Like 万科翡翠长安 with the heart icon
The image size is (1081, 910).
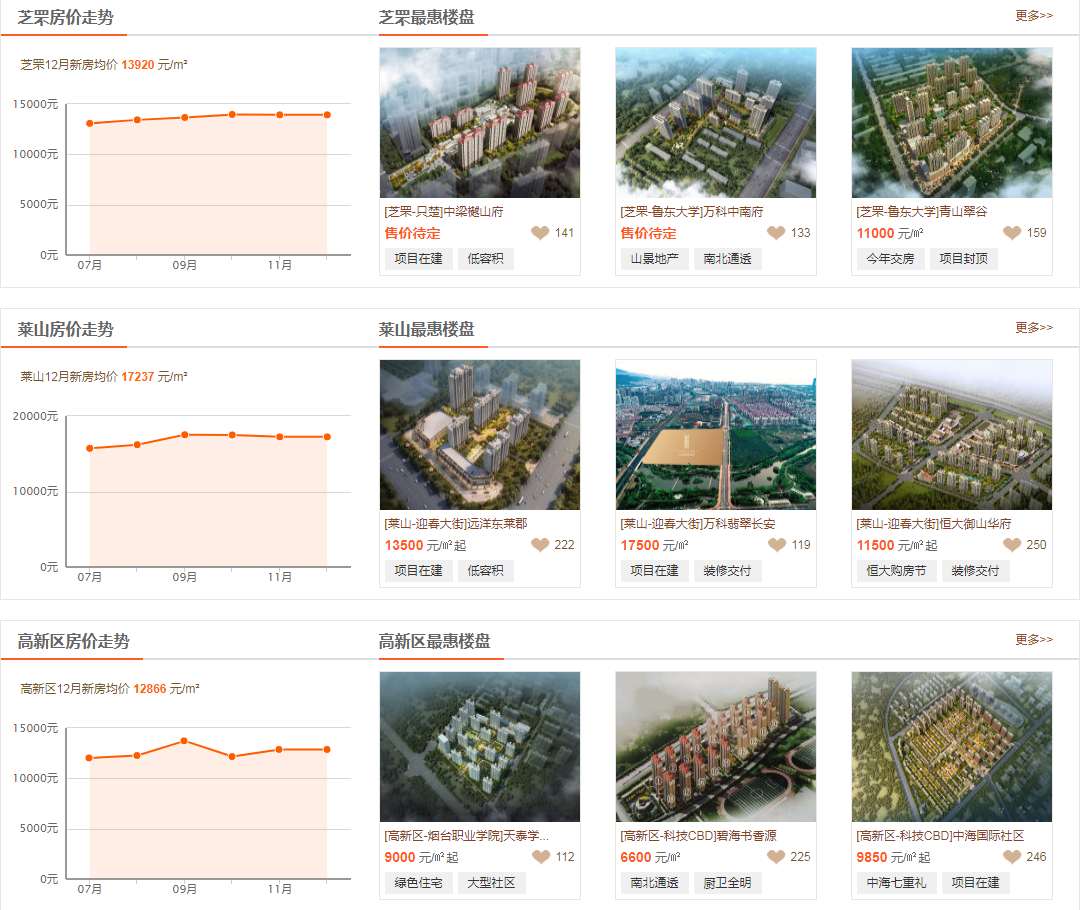pos(777,545)
